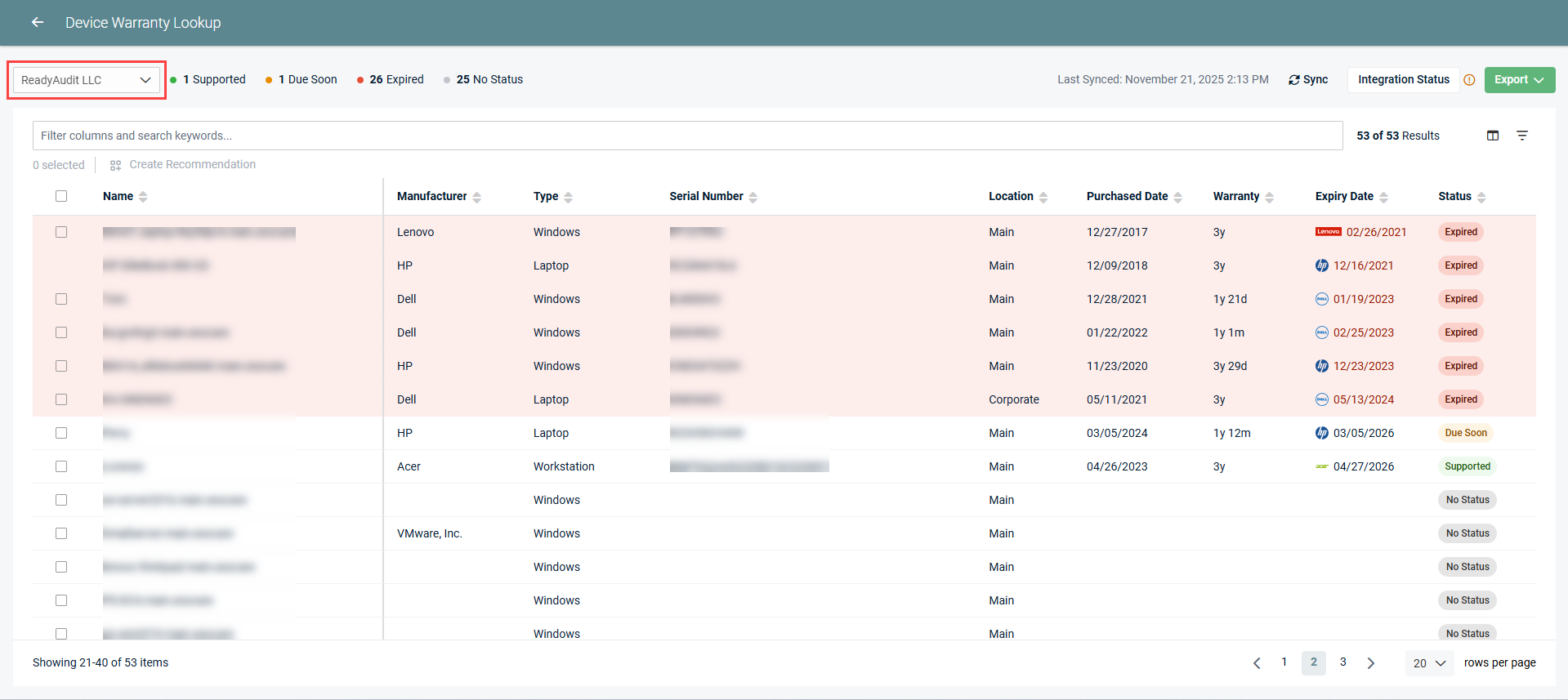The width and height of the screenshot is (1568, 700).
Task: Toggle the select-all header checkbox
Action: click(x=61, y=196)
